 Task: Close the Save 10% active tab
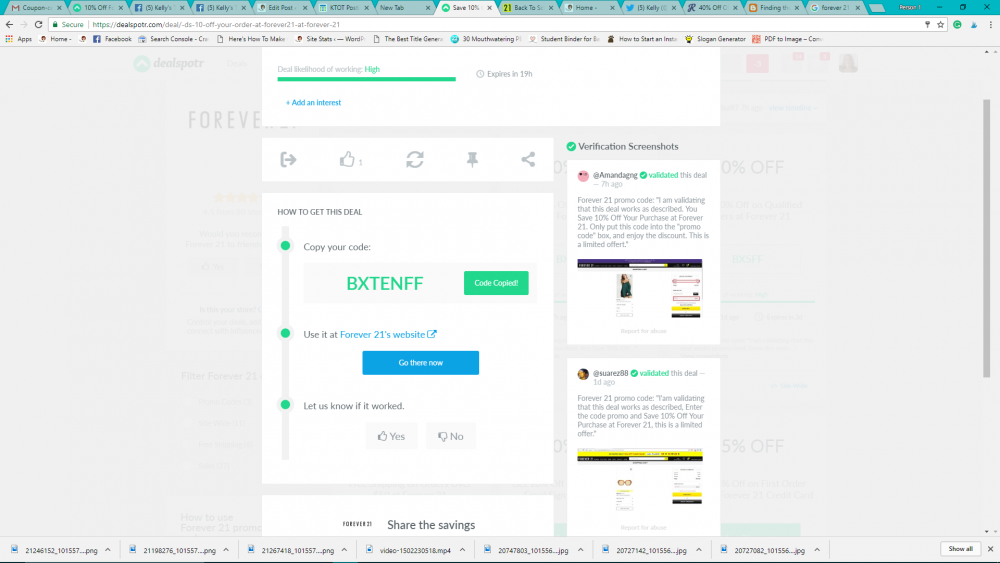click(x=490, y=8)
